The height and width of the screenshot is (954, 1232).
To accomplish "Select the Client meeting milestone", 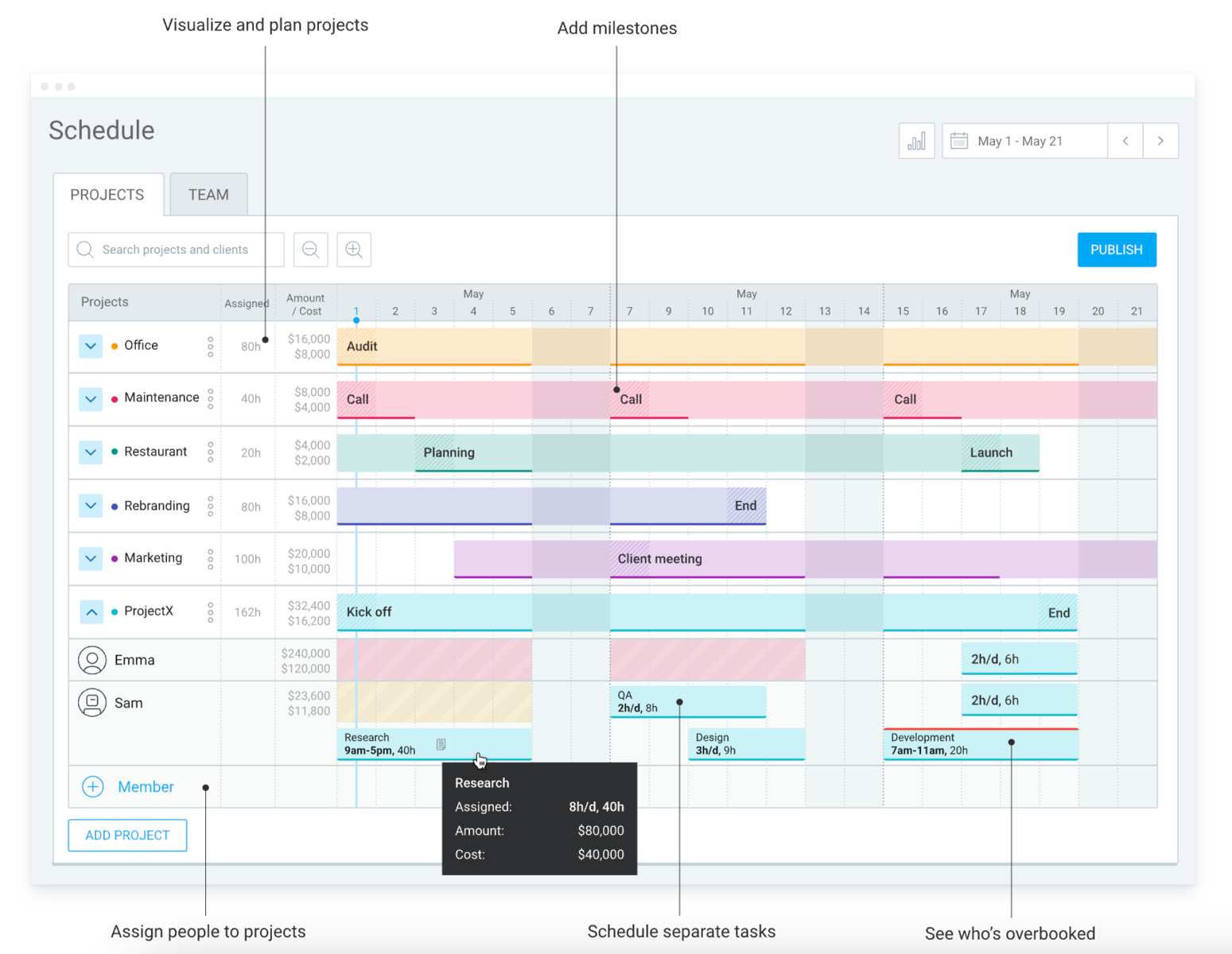I will click(660, 559).
